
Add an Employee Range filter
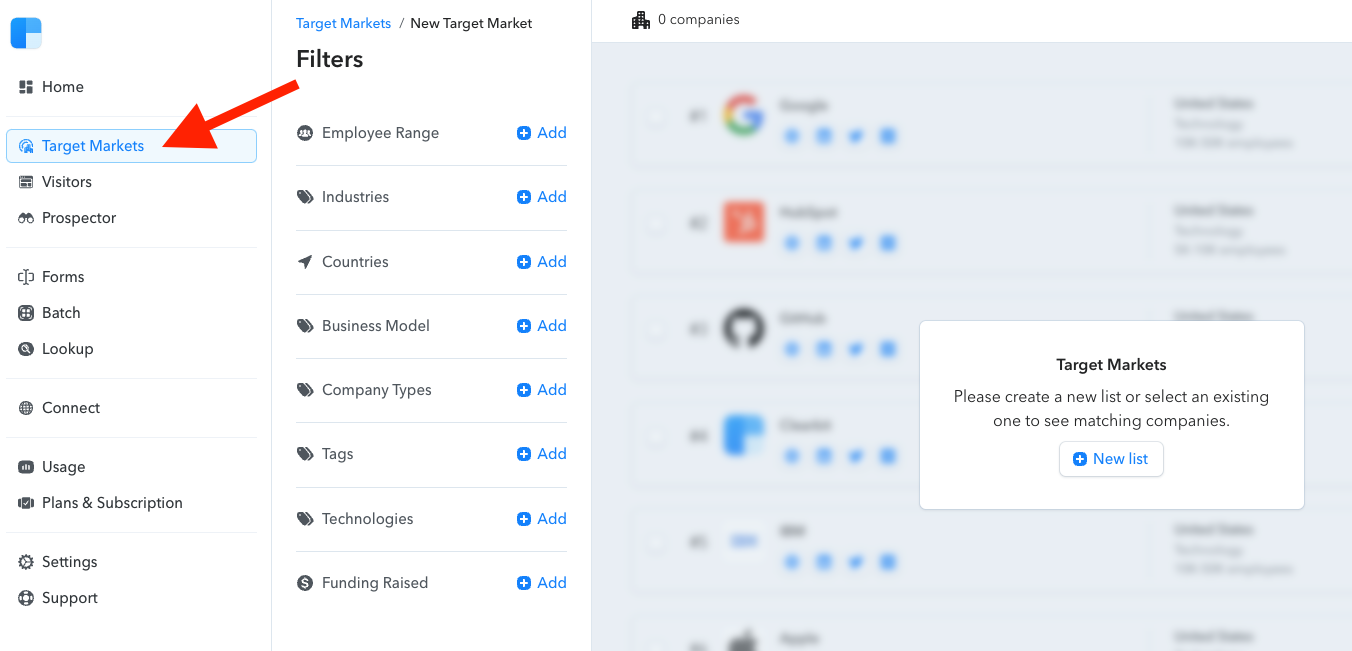point(542,133)
